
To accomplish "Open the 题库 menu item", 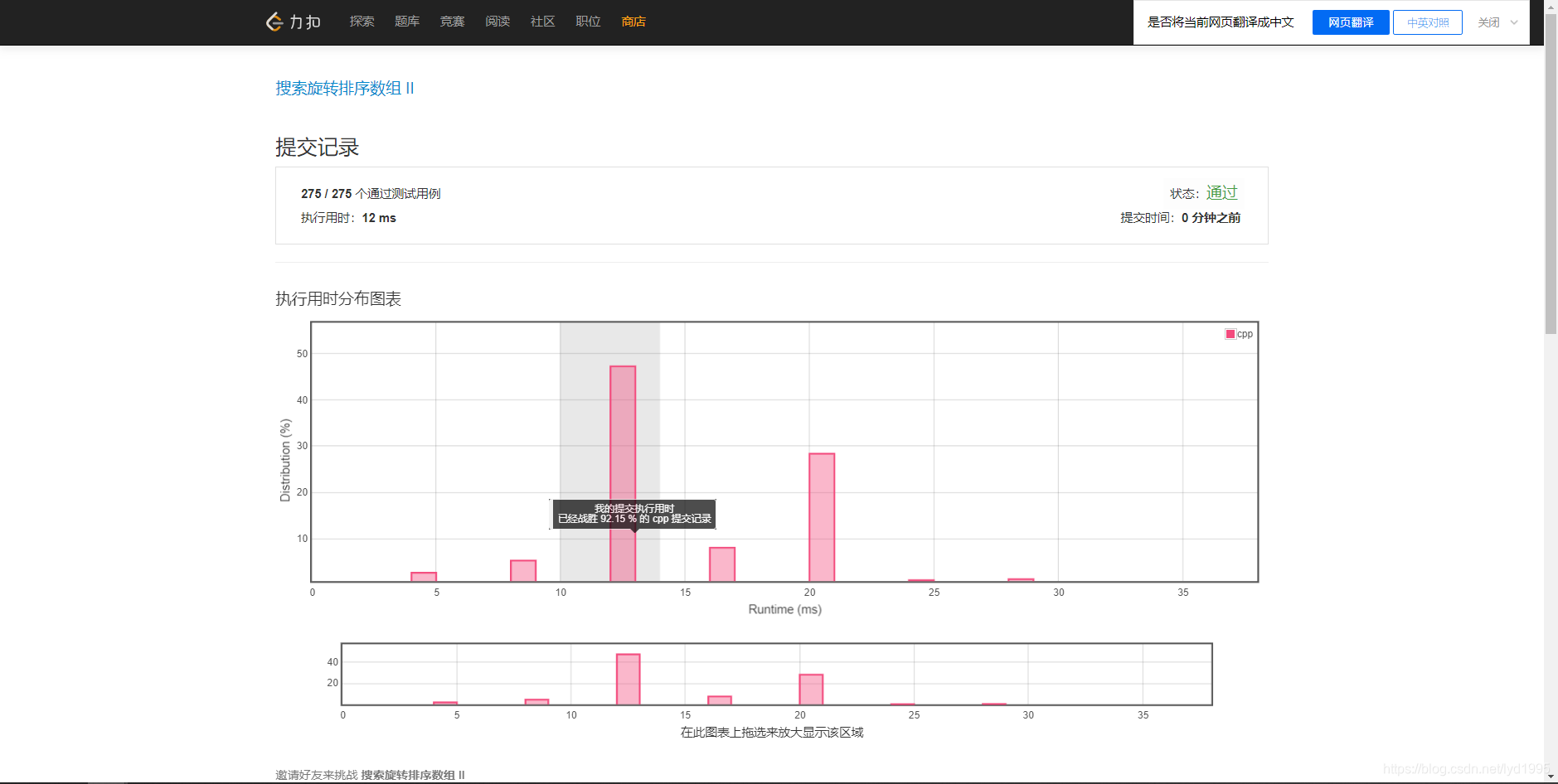I will click(x=407, y=22).
